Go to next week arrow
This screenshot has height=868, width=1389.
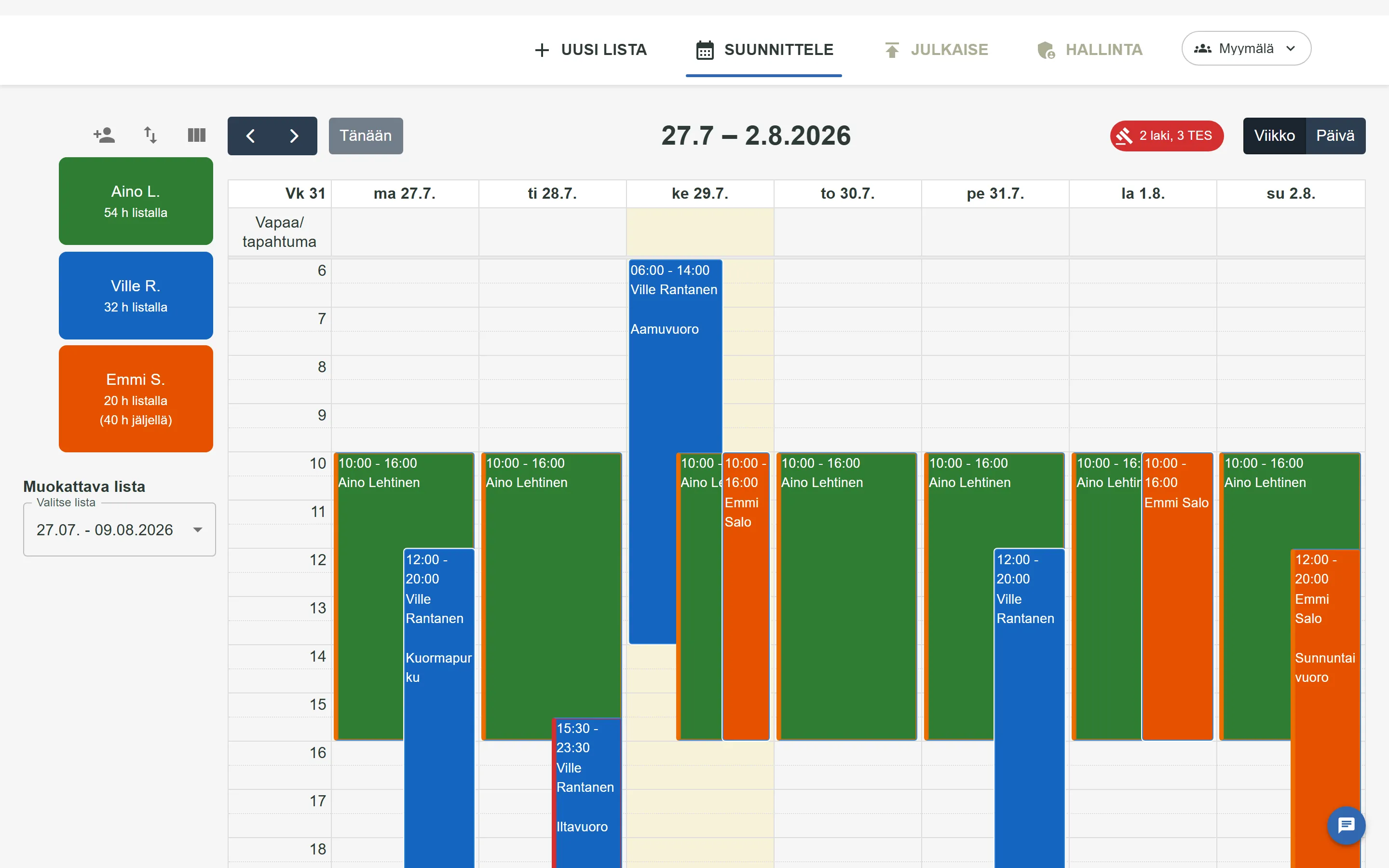click(295, 136)
